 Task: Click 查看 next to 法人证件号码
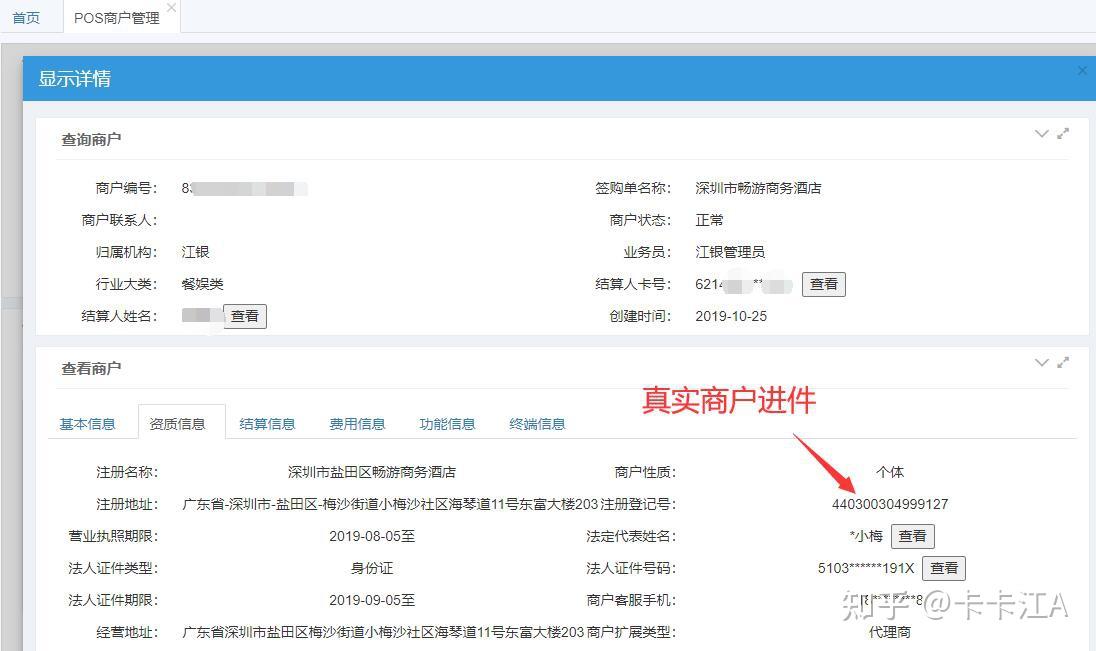[944, 568]
